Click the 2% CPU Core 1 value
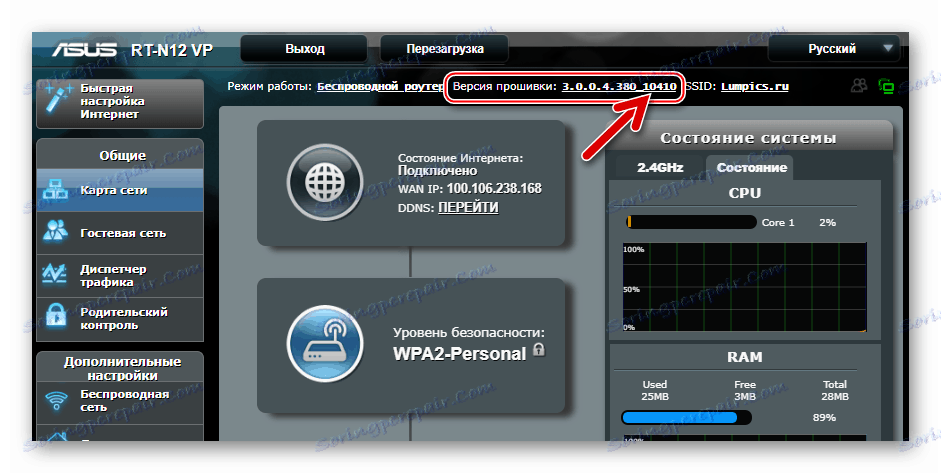 coord(828,222)
